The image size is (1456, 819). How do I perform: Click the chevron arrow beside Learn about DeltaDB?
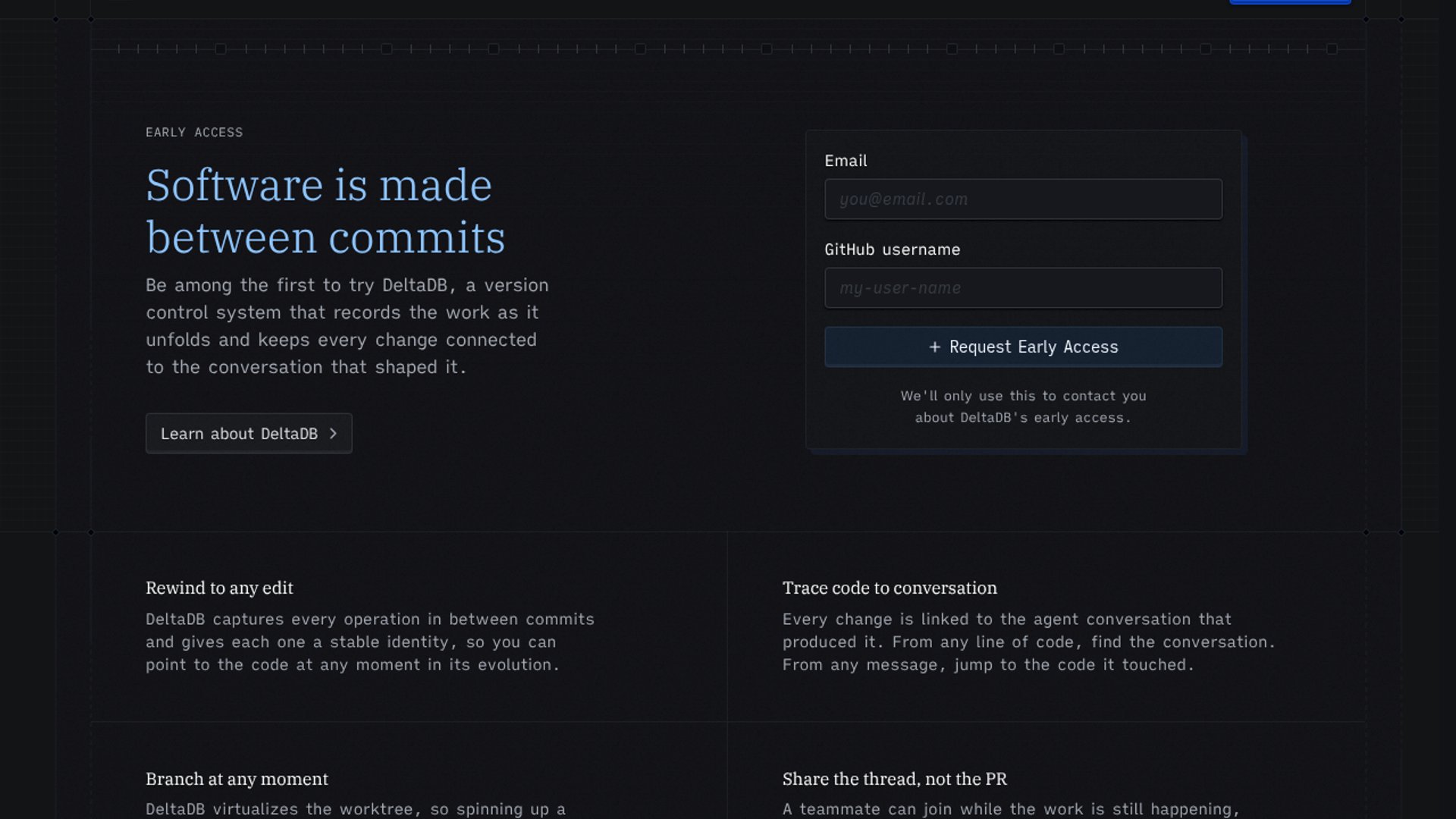(x=333, y=433)
